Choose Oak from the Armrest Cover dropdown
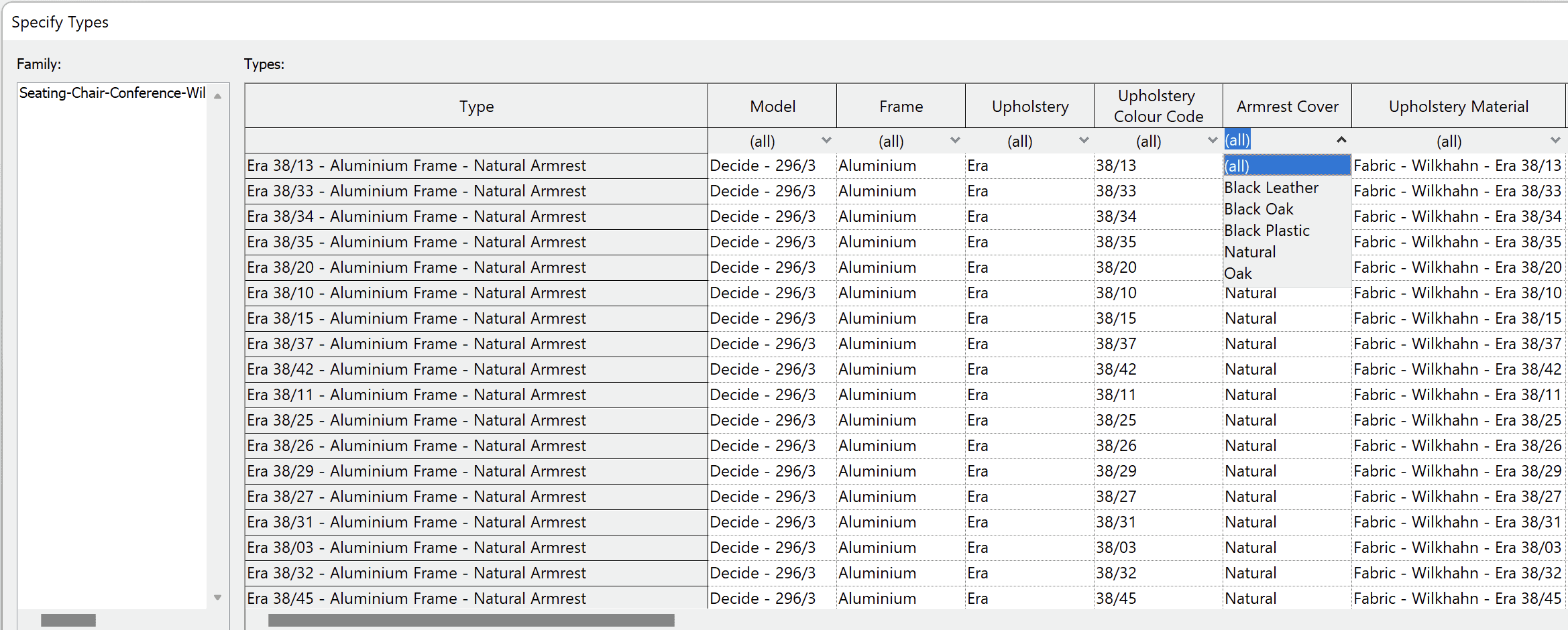The height and width of the screenshot is (630, 1568). pos(1238,273)
